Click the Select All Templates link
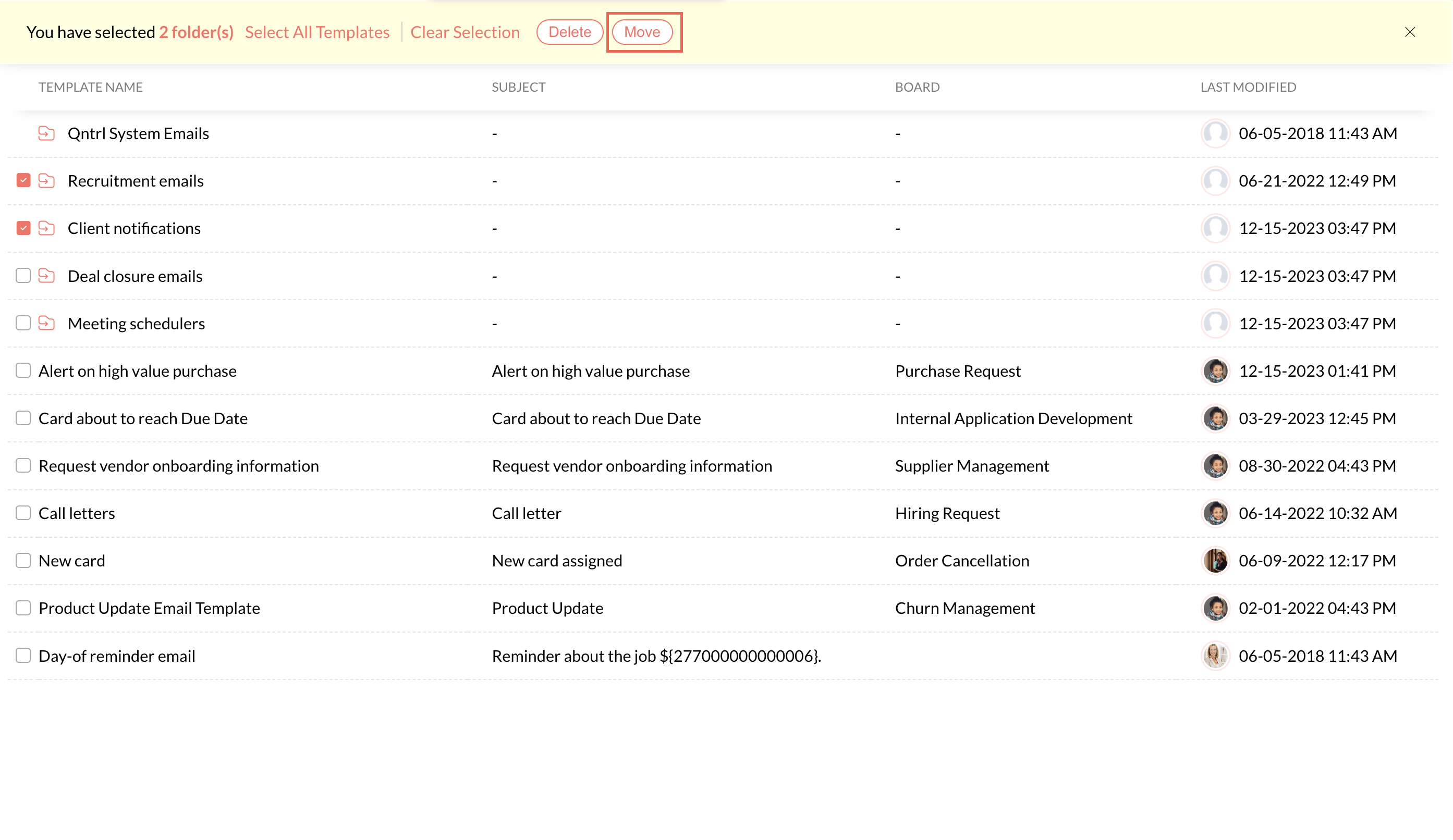1453x840 pixels. pyautogui.click(x=317, y=32)
